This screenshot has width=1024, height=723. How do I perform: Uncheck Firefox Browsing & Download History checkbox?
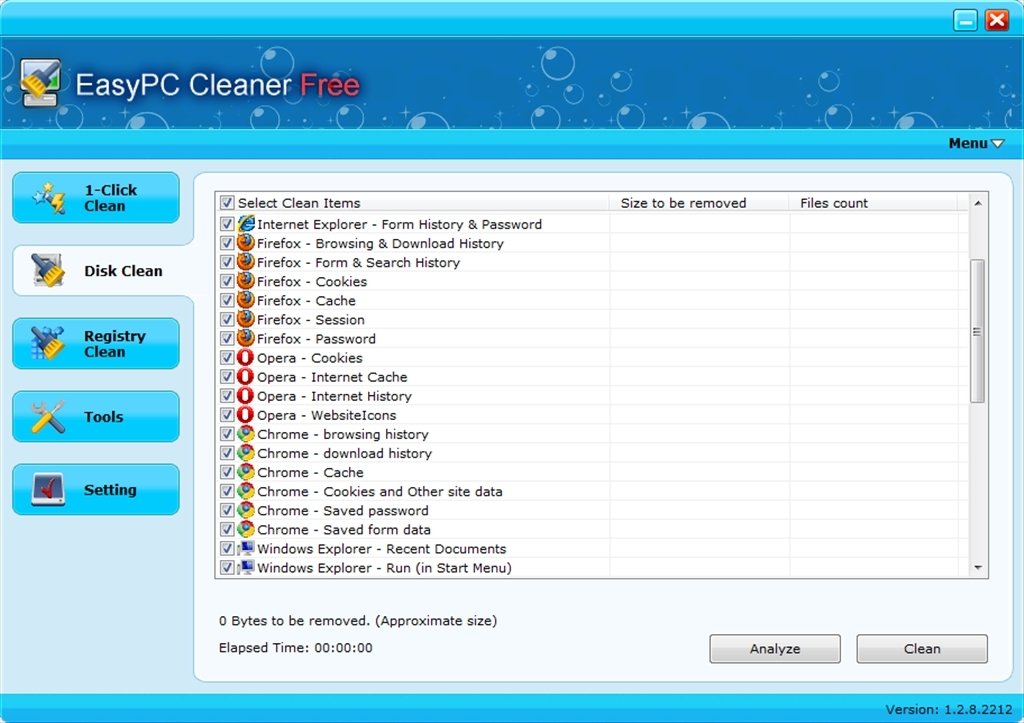coord(227,243)
